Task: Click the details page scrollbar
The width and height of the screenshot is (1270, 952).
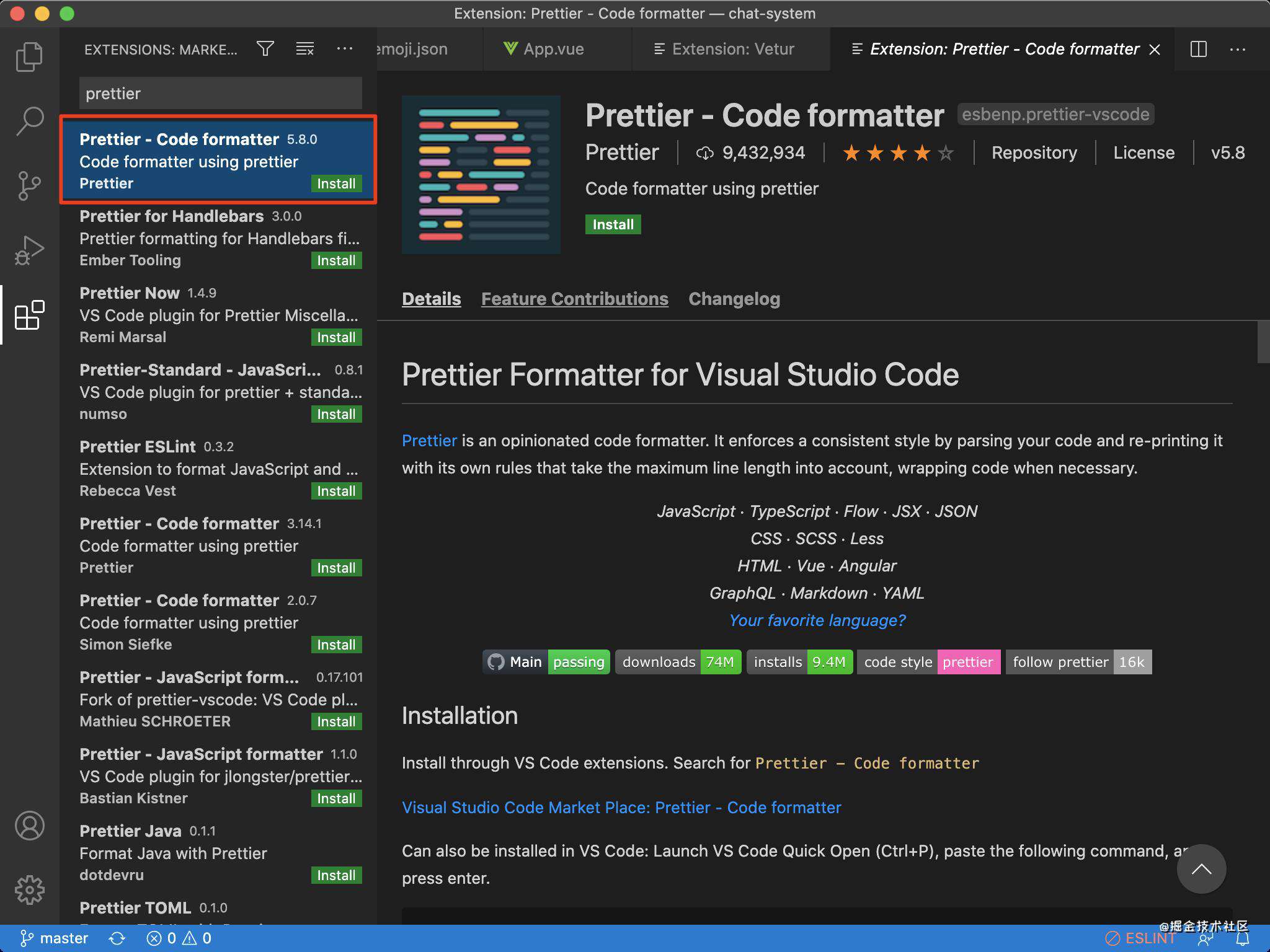Action: 1263,342
